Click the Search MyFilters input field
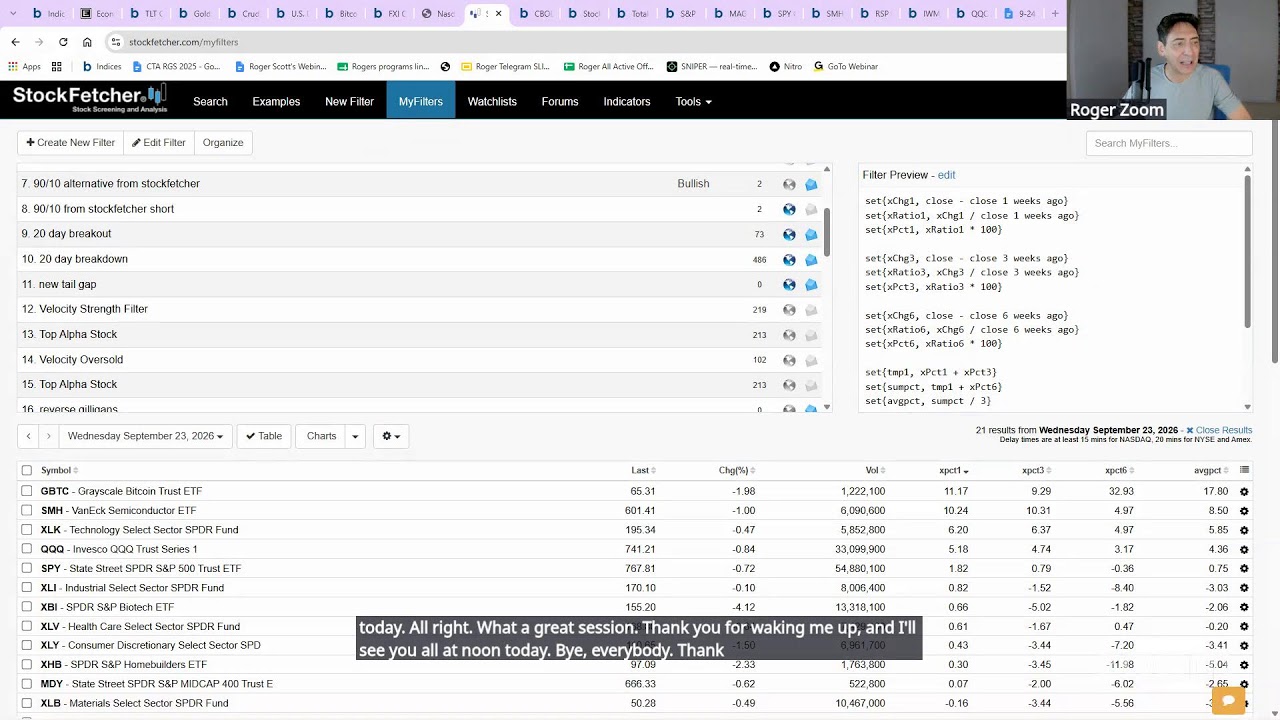 [1169, 143]
